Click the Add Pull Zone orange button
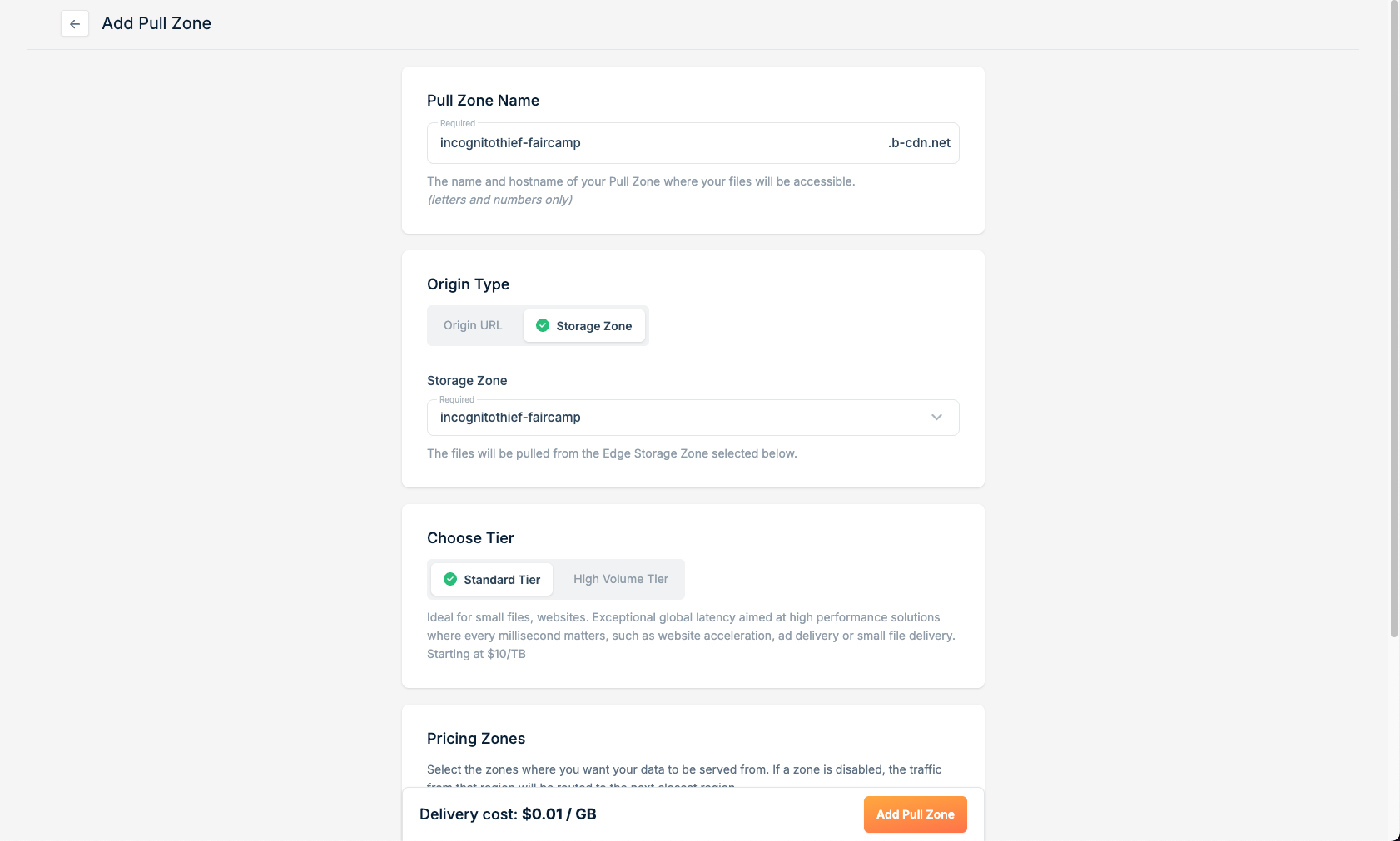This screenshot has height=841, width=1400. click(x=916, y=814)
